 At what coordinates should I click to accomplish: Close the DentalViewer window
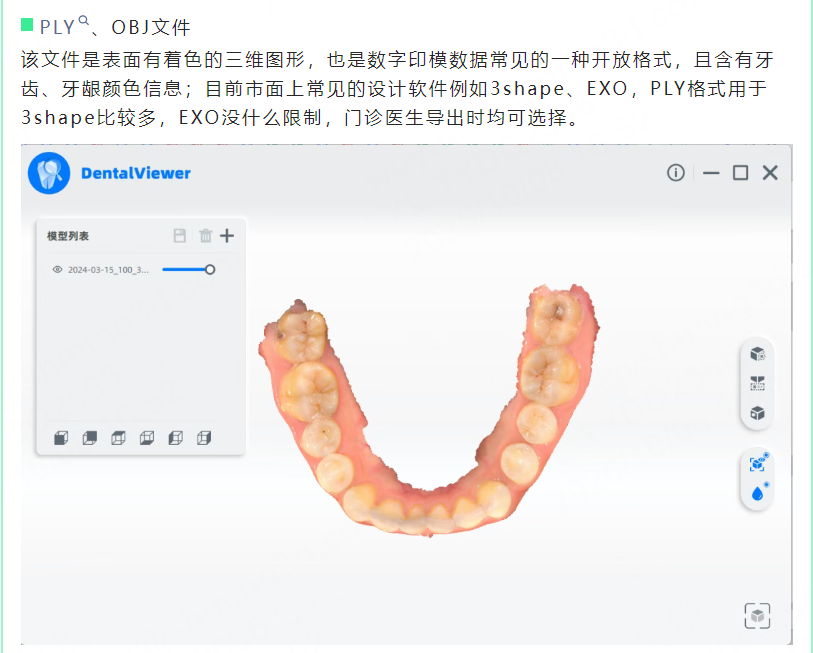(x=770, y=173)
